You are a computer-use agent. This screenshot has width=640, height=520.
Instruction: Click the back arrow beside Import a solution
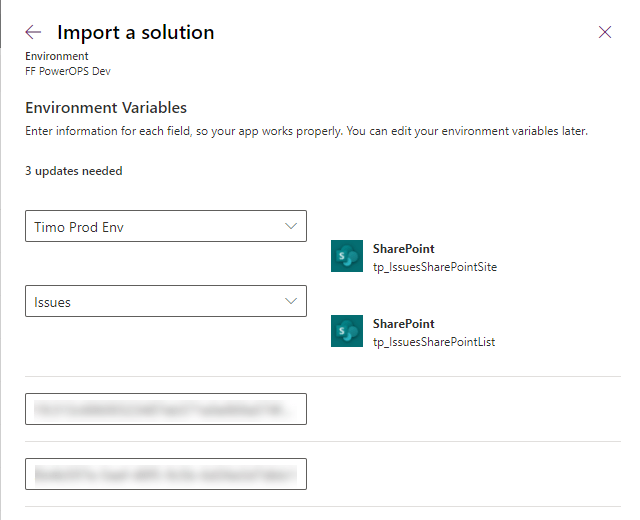[x=33, y=32]
